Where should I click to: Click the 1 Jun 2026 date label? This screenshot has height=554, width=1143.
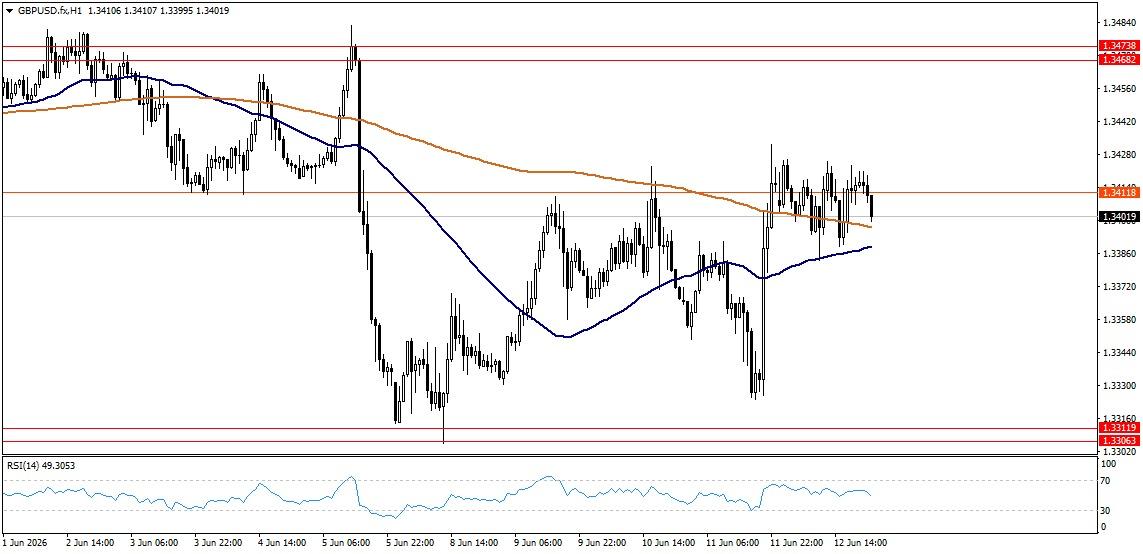pos(23,543)
